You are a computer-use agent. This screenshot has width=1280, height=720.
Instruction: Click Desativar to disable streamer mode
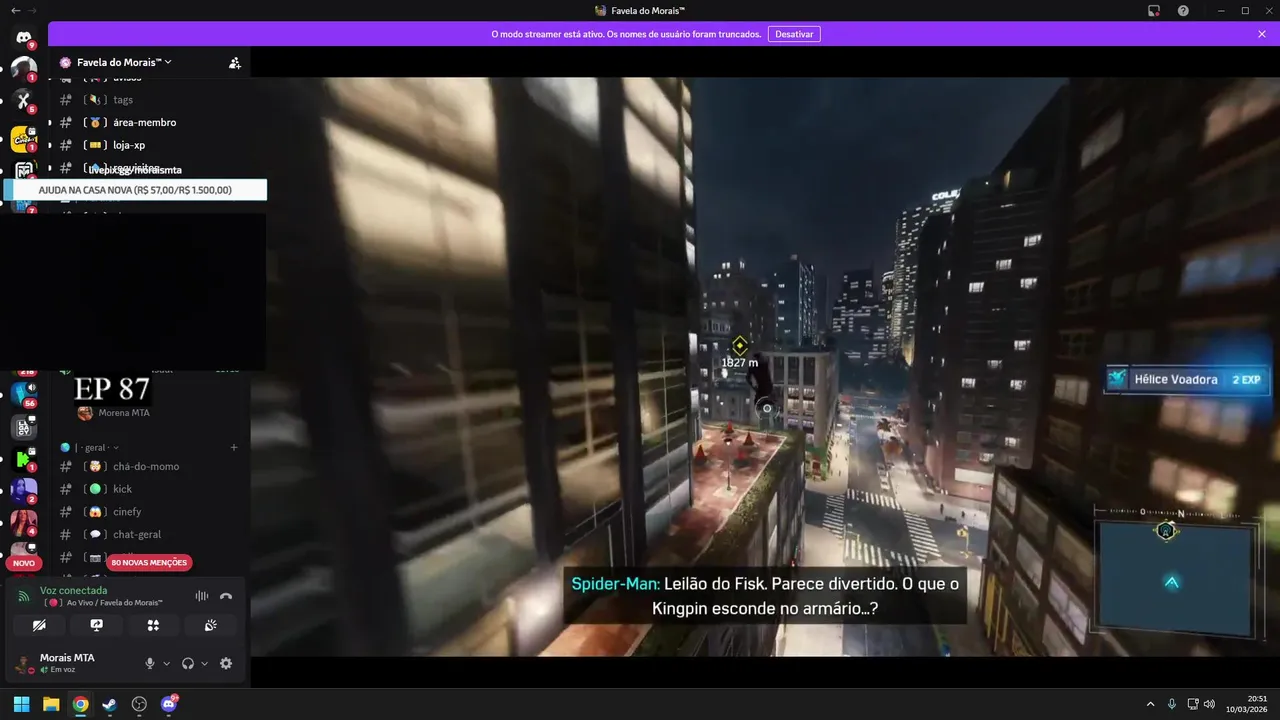tap(794, 34)
